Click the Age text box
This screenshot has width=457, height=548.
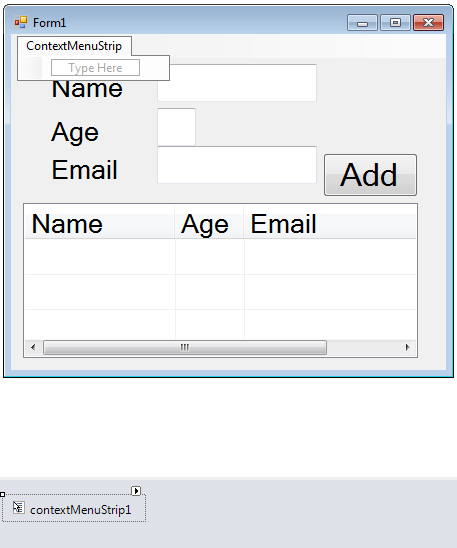(176, 127)
